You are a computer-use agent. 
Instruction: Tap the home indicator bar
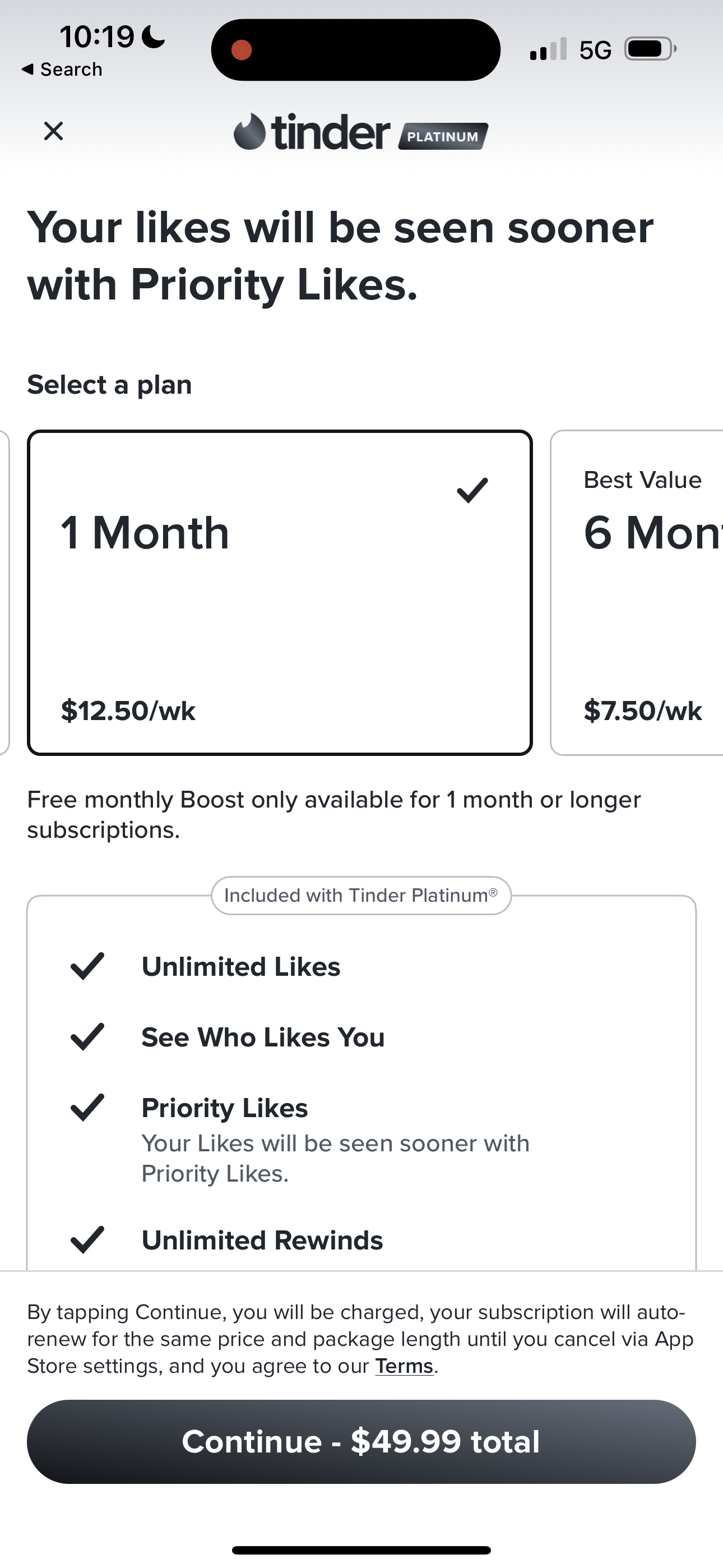coord(361,1549)
